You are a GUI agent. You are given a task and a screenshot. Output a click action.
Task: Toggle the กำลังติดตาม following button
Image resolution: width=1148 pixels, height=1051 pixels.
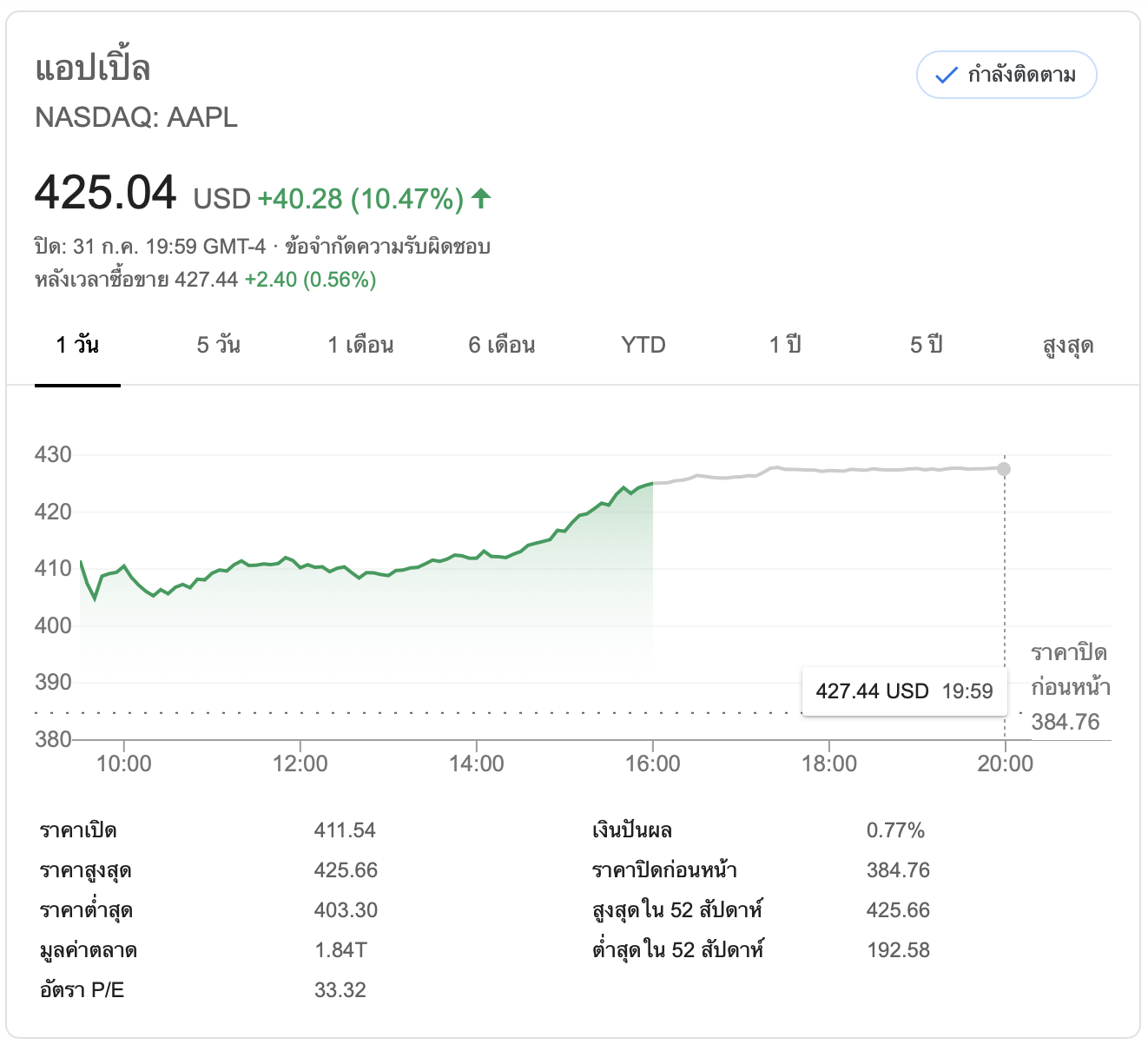click(x=1006, y=76)
